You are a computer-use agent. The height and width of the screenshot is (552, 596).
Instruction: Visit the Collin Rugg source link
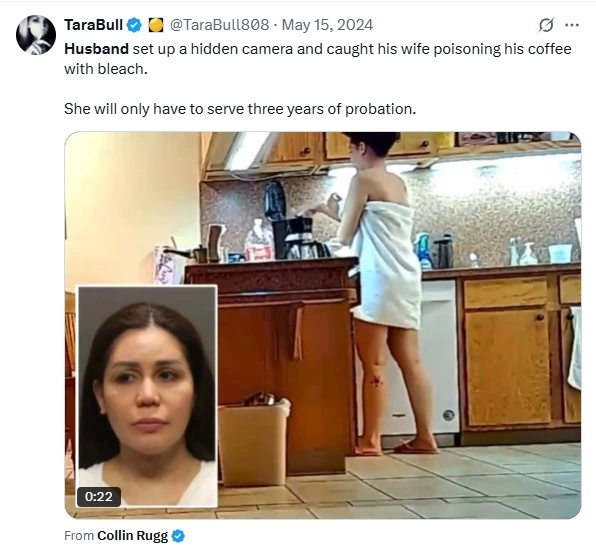[132, 536]
